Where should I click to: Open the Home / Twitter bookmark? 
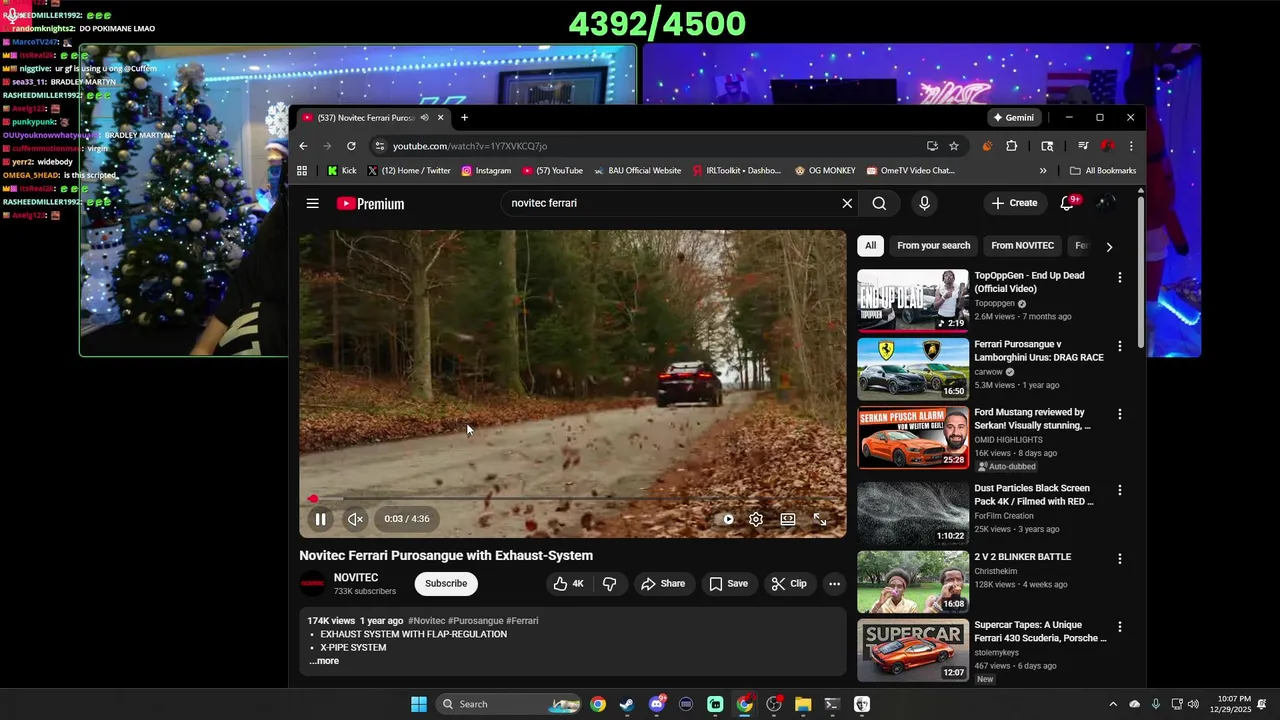pos(410,171)
